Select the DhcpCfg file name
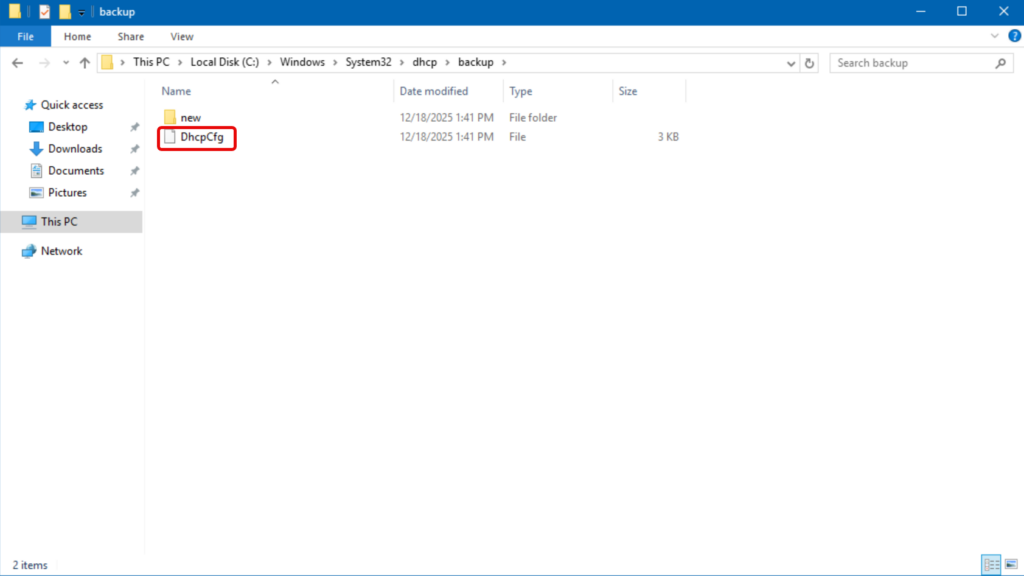 202,137
